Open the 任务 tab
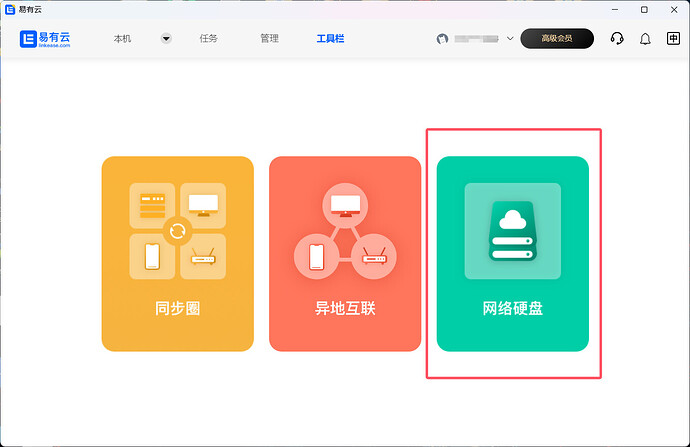690x447 pixels. 208,39
